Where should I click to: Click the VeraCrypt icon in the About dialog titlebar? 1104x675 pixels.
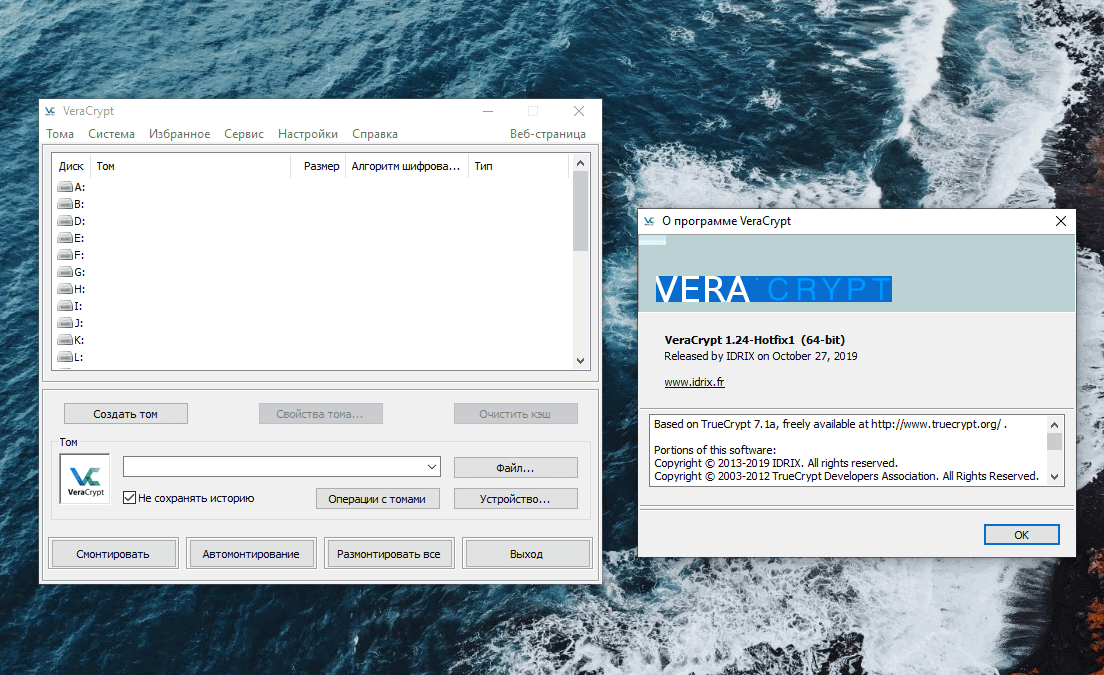pyautogui.click(x=651, y=221)
